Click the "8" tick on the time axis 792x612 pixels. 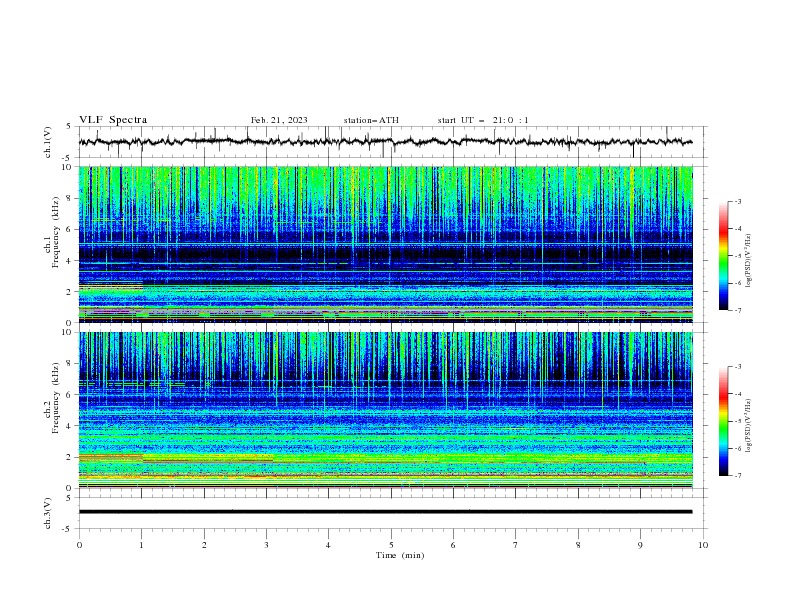pos(578,545)
